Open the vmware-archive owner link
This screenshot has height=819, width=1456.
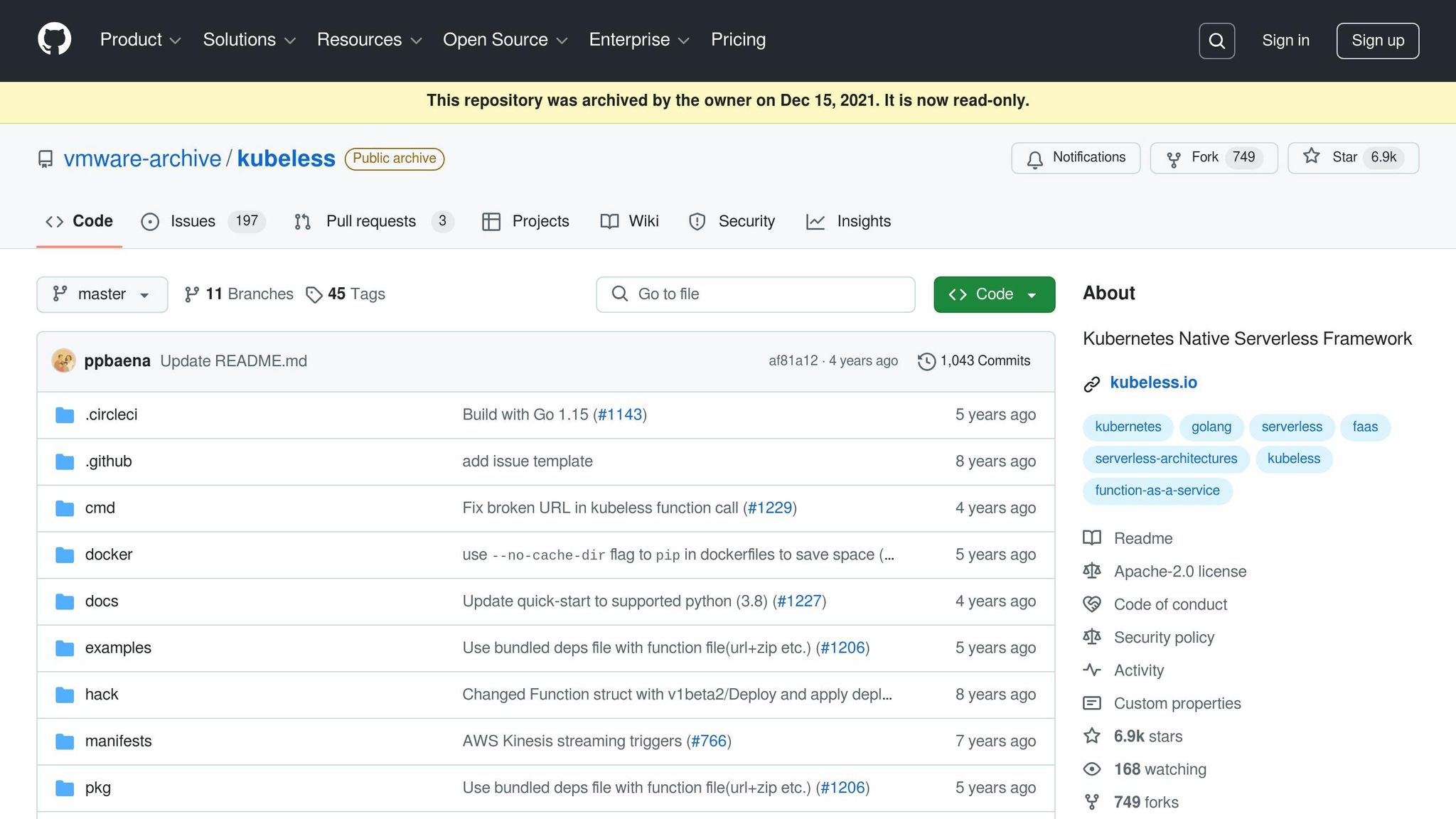(x=143, y=159)
